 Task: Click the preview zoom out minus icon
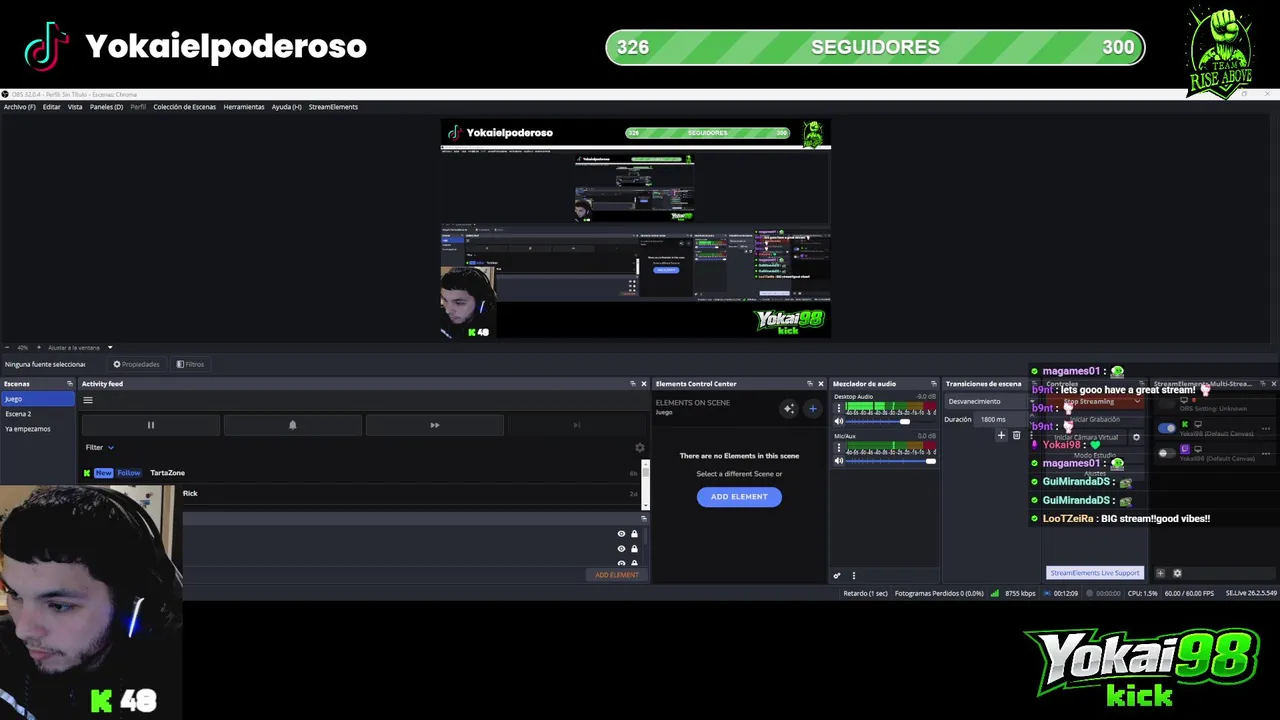pyautogui.click(x=8, y=348)
